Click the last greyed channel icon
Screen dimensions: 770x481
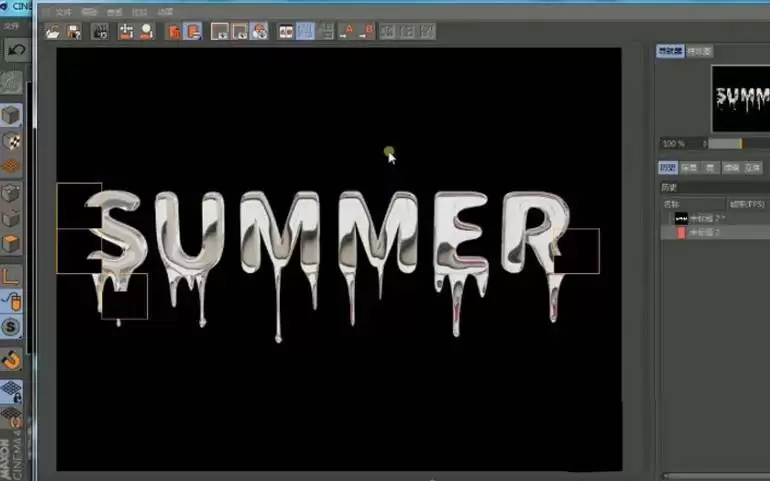427,31
